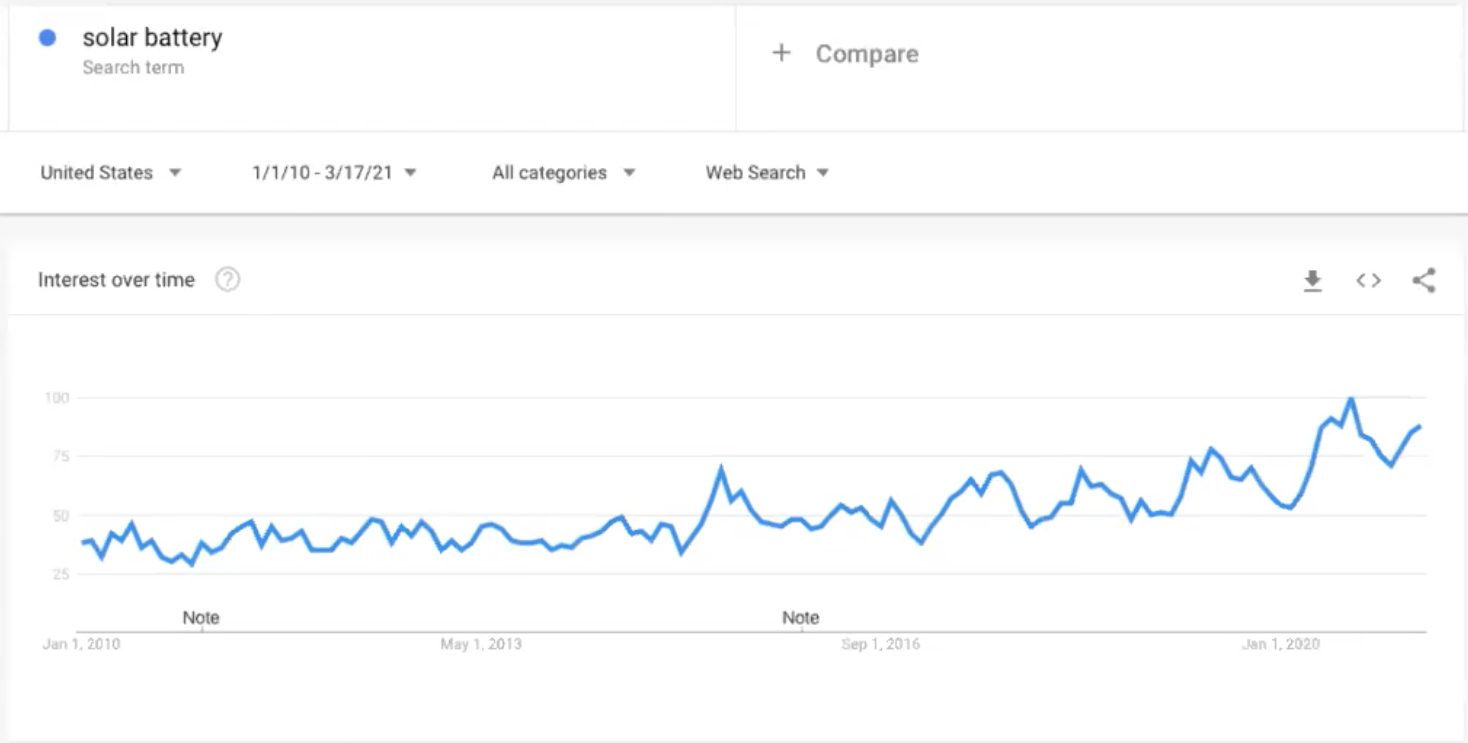1468x743 pixels.
Task: Click the Compare search term button
Action: pos(845,54)
